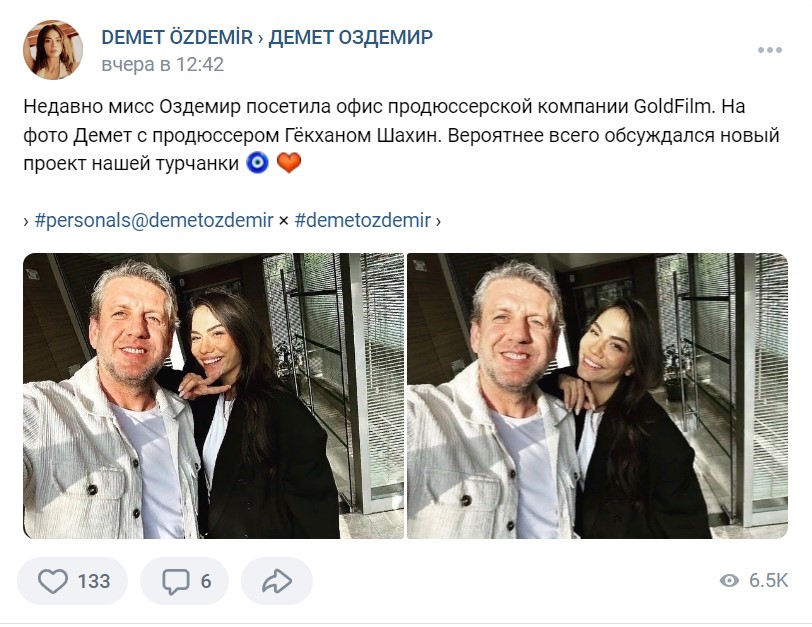Follow the #demetozdemir hashtag link

point(362,221)
